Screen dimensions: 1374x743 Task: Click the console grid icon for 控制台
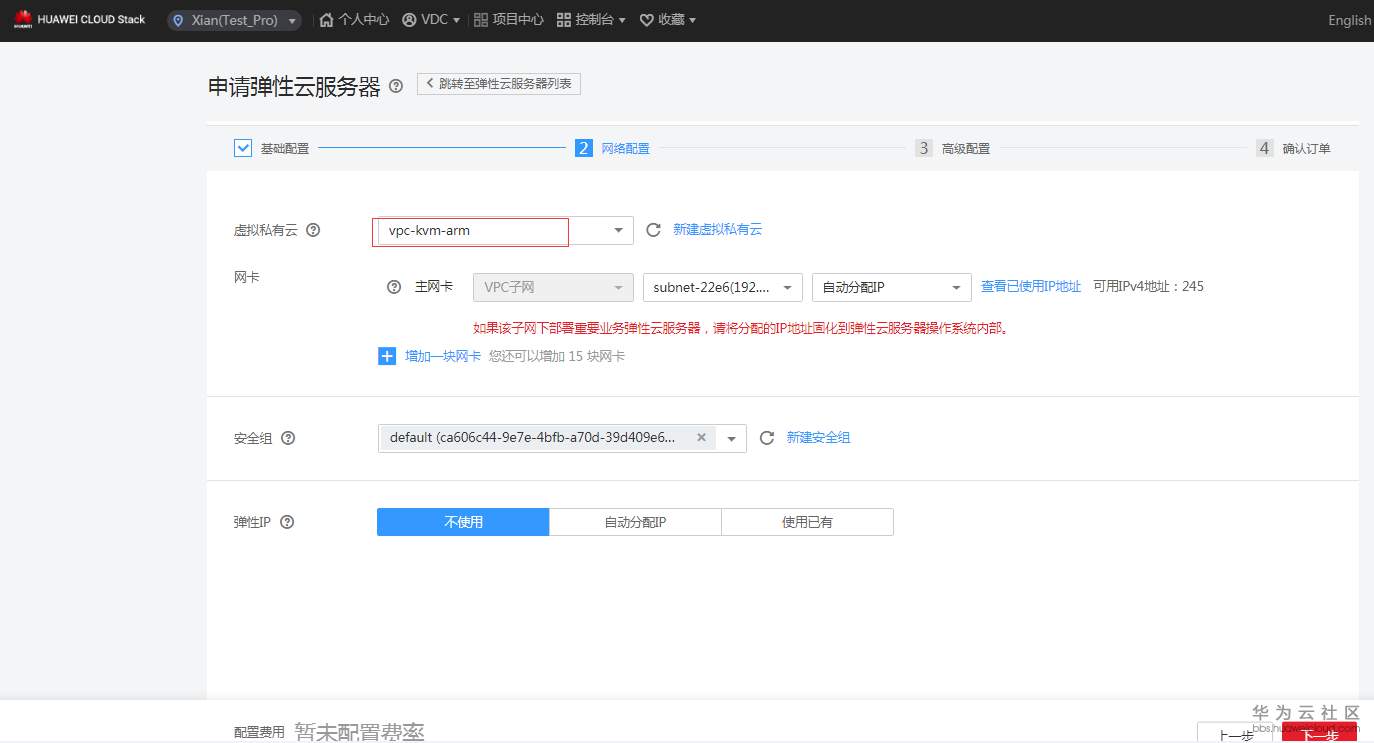pyautogui.click(x=564, y=20)
